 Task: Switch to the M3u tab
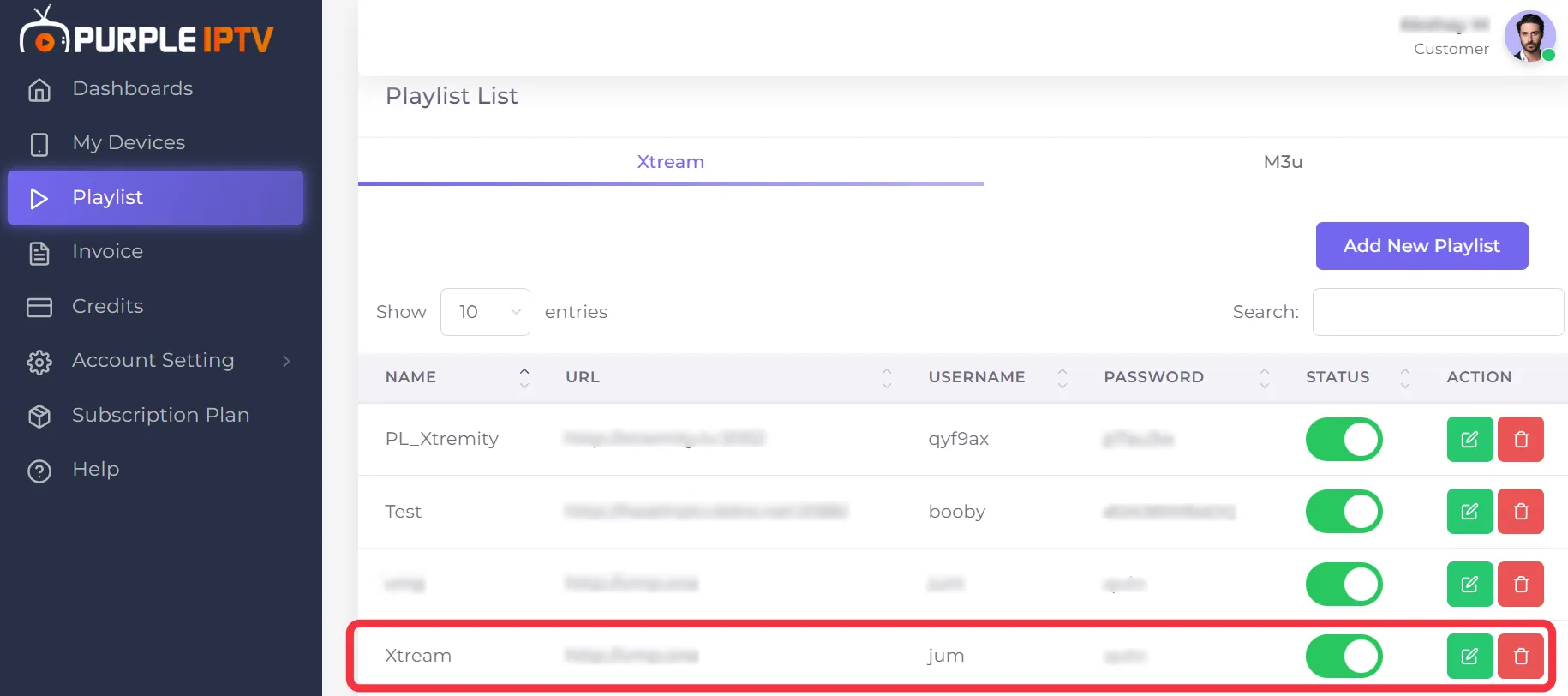point(1283,161)
